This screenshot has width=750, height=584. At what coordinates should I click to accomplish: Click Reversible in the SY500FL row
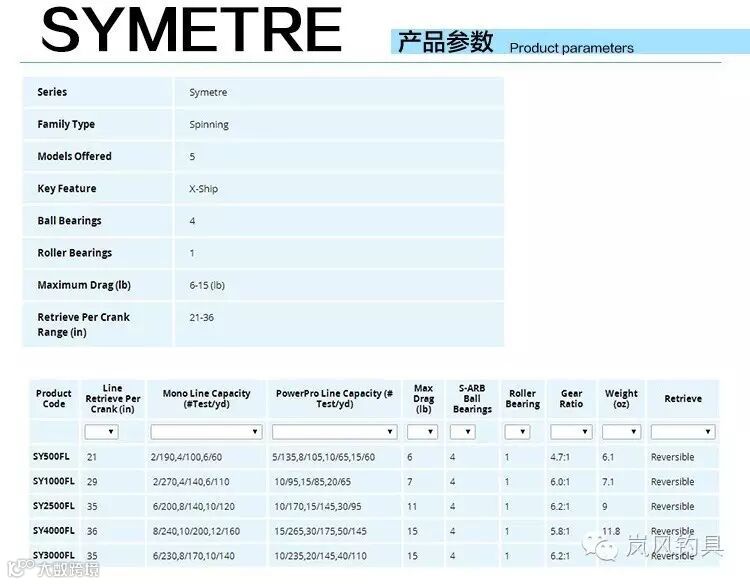672,457
